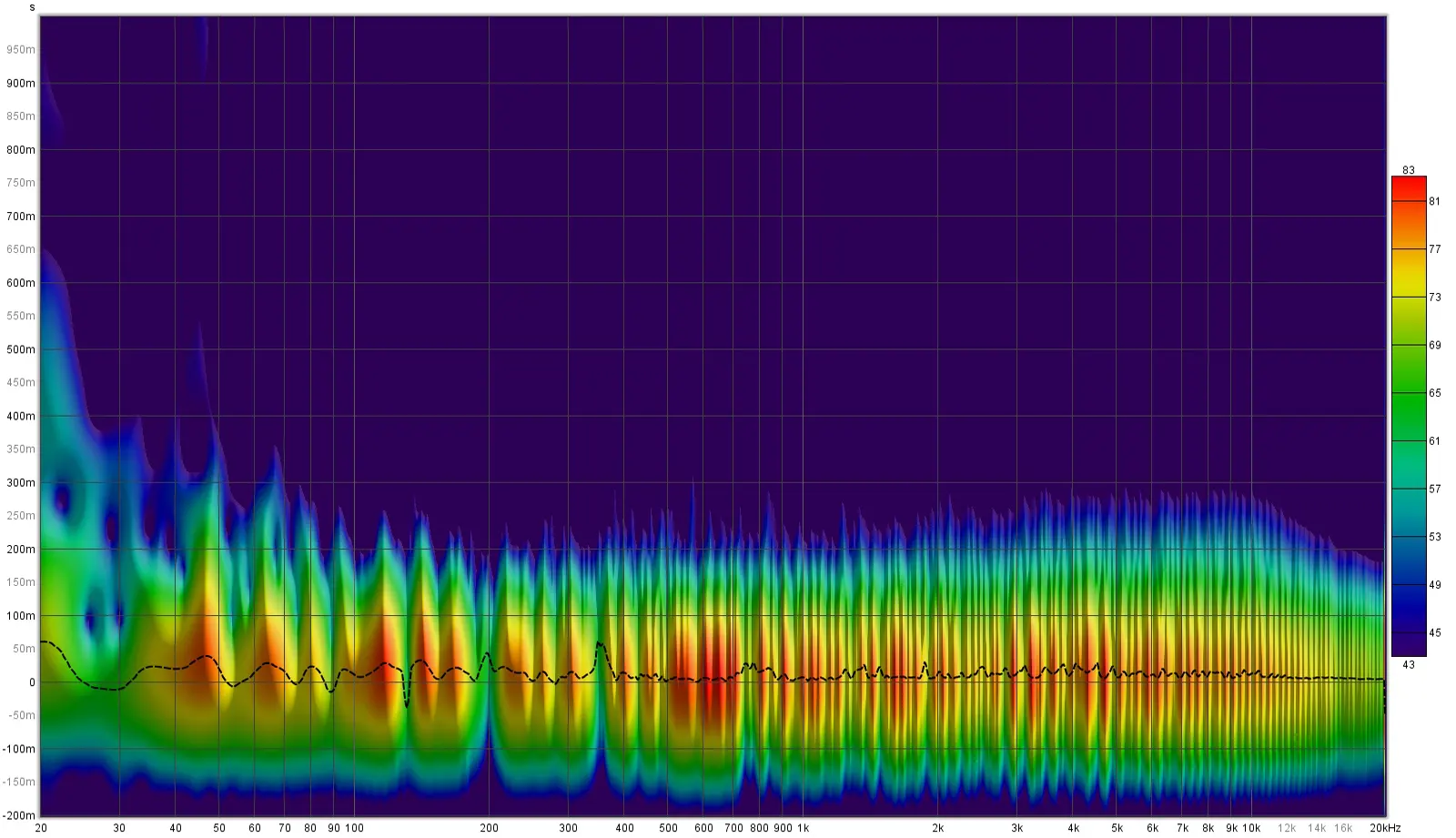Click the 5k label on frequency axis
The height and width of the screenshot is (838, 1456).
tap(1117, 828)
